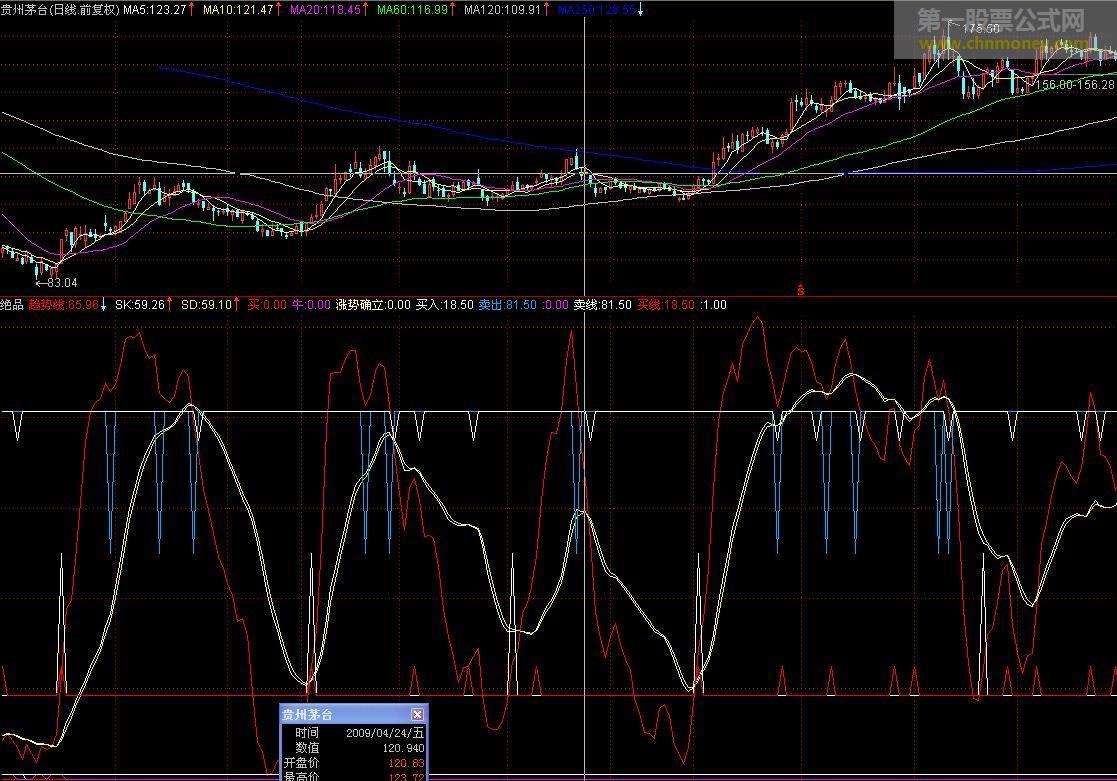Click the red S marker below chart
This screenshot has width=1117, height=781.
click(800, 290)
